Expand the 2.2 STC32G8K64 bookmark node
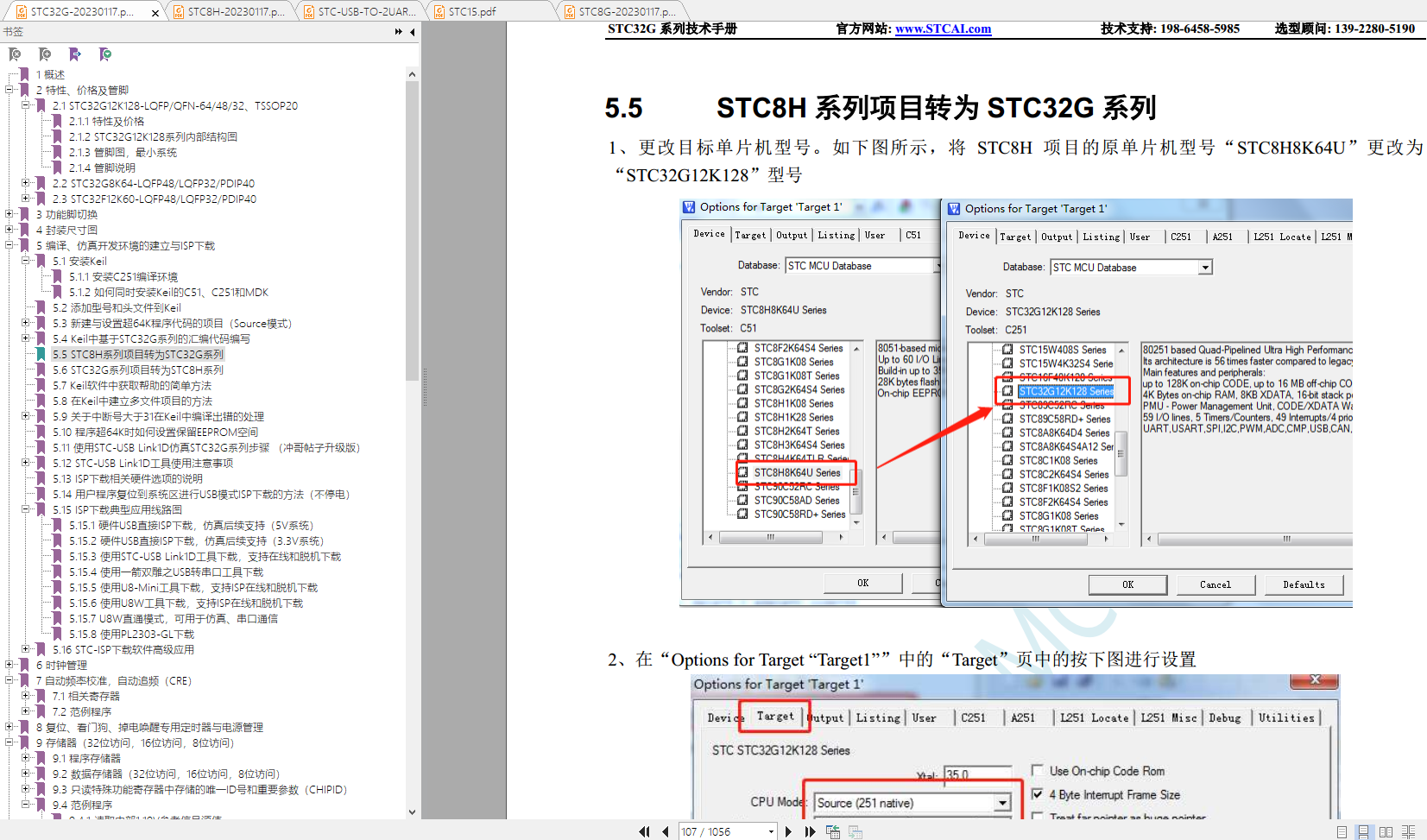Screen dimensions: 1427x840 (x=26, y=183)
